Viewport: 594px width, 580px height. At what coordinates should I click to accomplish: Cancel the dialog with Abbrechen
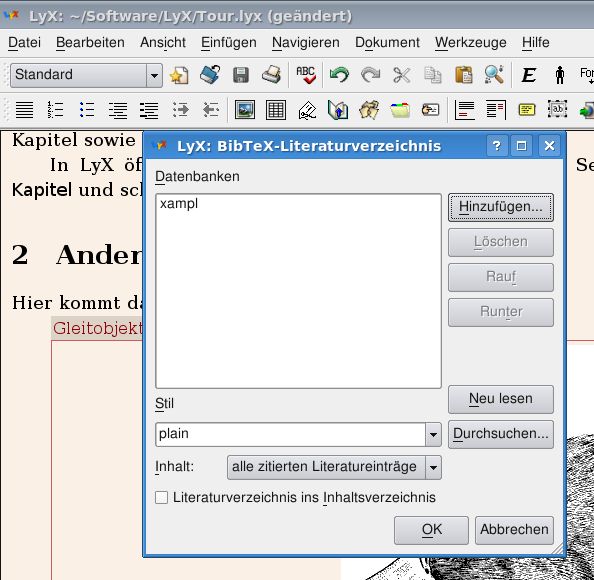[x=514, y=530]
